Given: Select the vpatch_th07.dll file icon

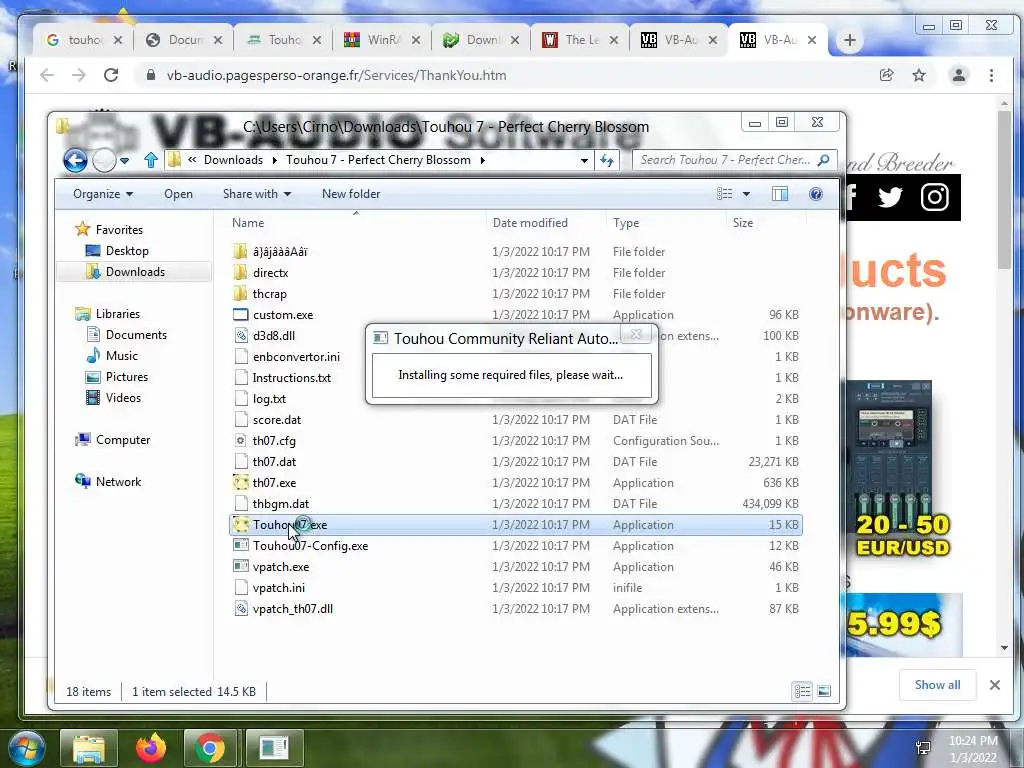Looking at the screenshot, I should 241,609.
